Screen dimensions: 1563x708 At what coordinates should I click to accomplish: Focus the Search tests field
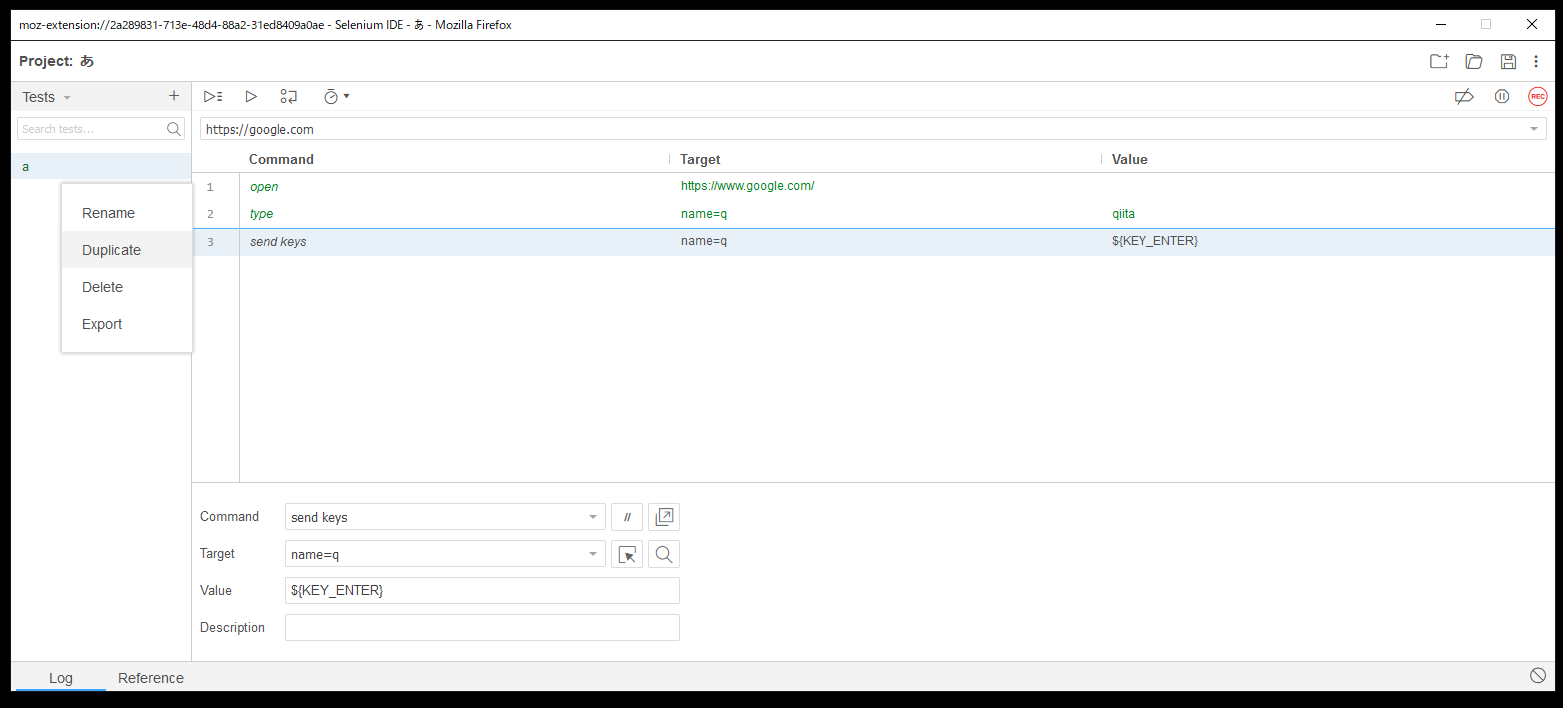(91, 129)
